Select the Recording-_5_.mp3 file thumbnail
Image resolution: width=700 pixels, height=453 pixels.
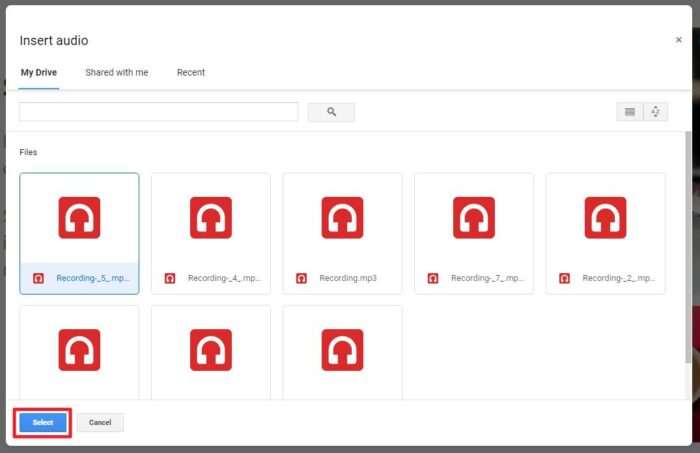[79, 233]
